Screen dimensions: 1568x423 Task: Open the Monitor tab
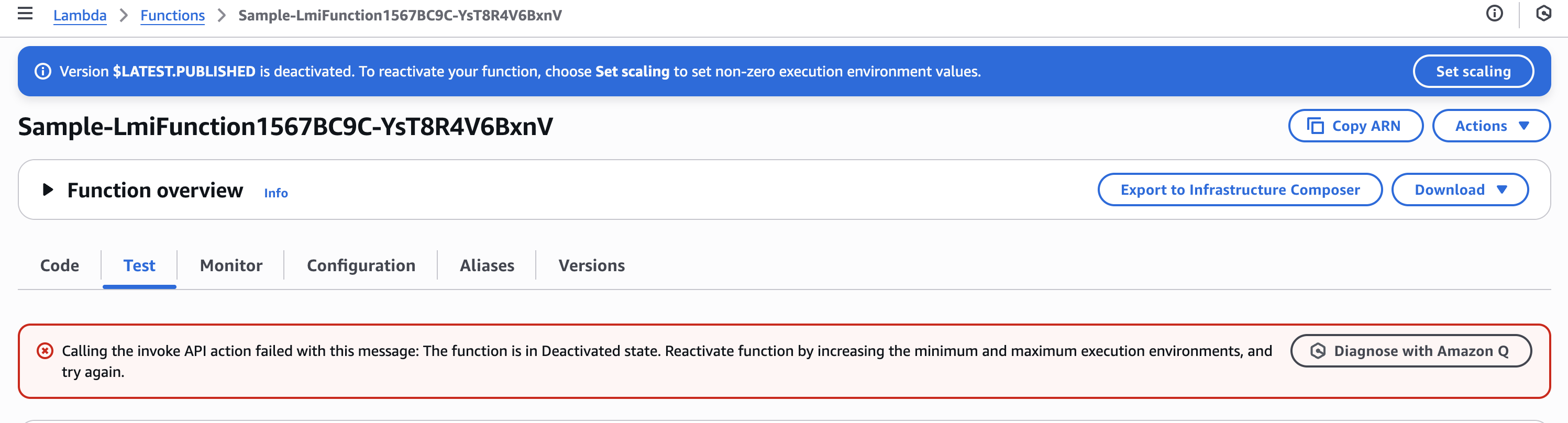click(x=230, y=265)
